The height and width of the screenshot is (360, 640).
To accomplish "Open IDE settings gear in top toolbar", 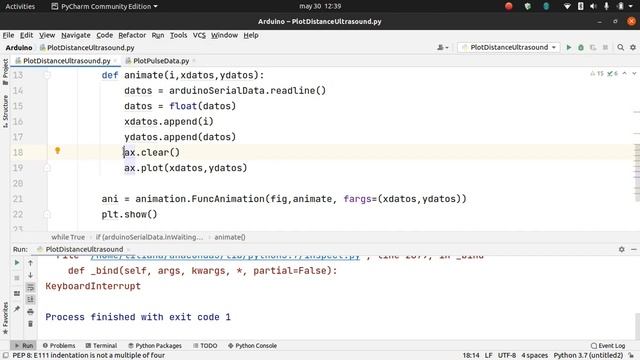I will [633, 47].
